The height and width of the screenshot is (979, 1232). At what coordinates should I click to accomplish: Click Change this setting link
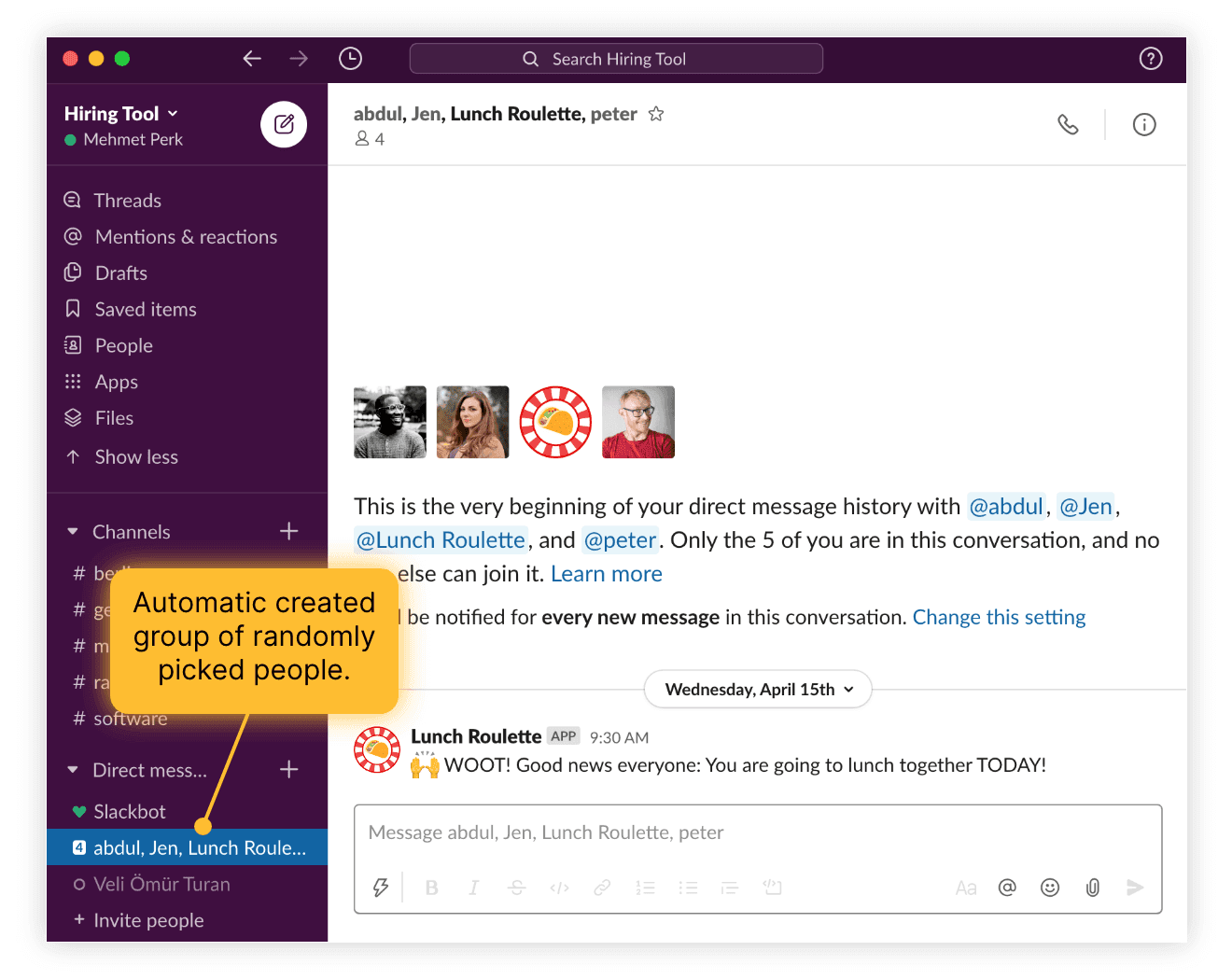pos(999,617)
